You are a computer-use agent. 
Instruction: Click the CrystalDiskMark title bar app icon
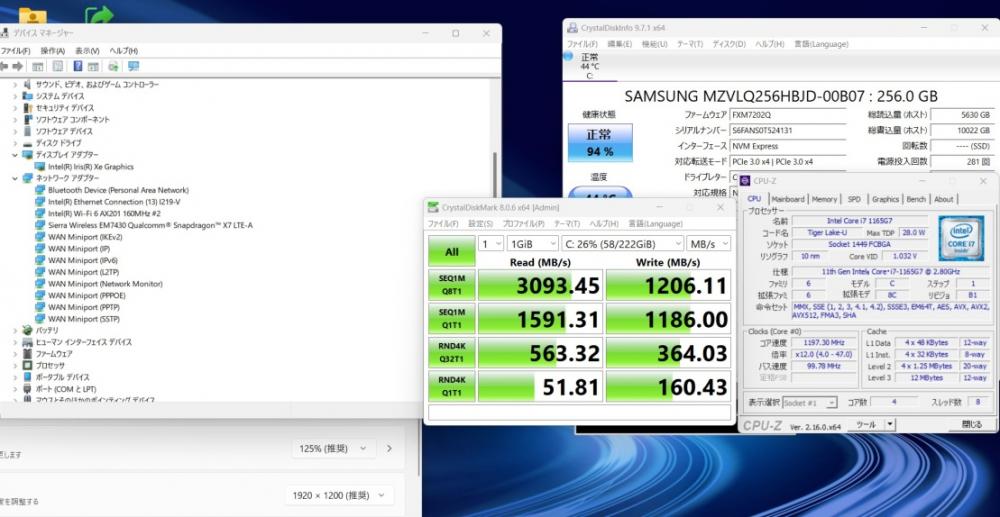(x=433, y=207)
